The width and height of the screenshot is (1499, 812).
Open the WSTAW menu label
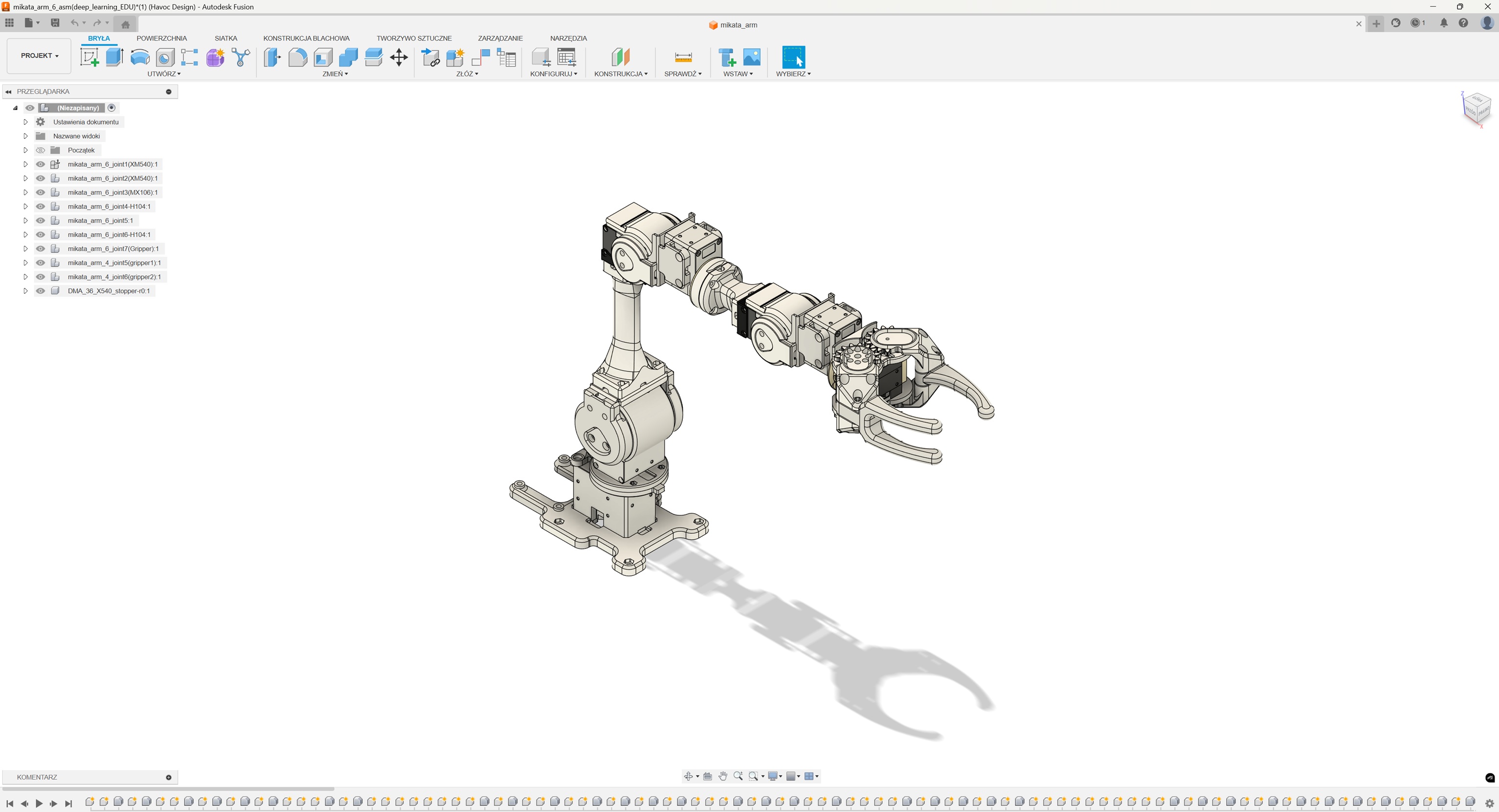click(738, 74)
